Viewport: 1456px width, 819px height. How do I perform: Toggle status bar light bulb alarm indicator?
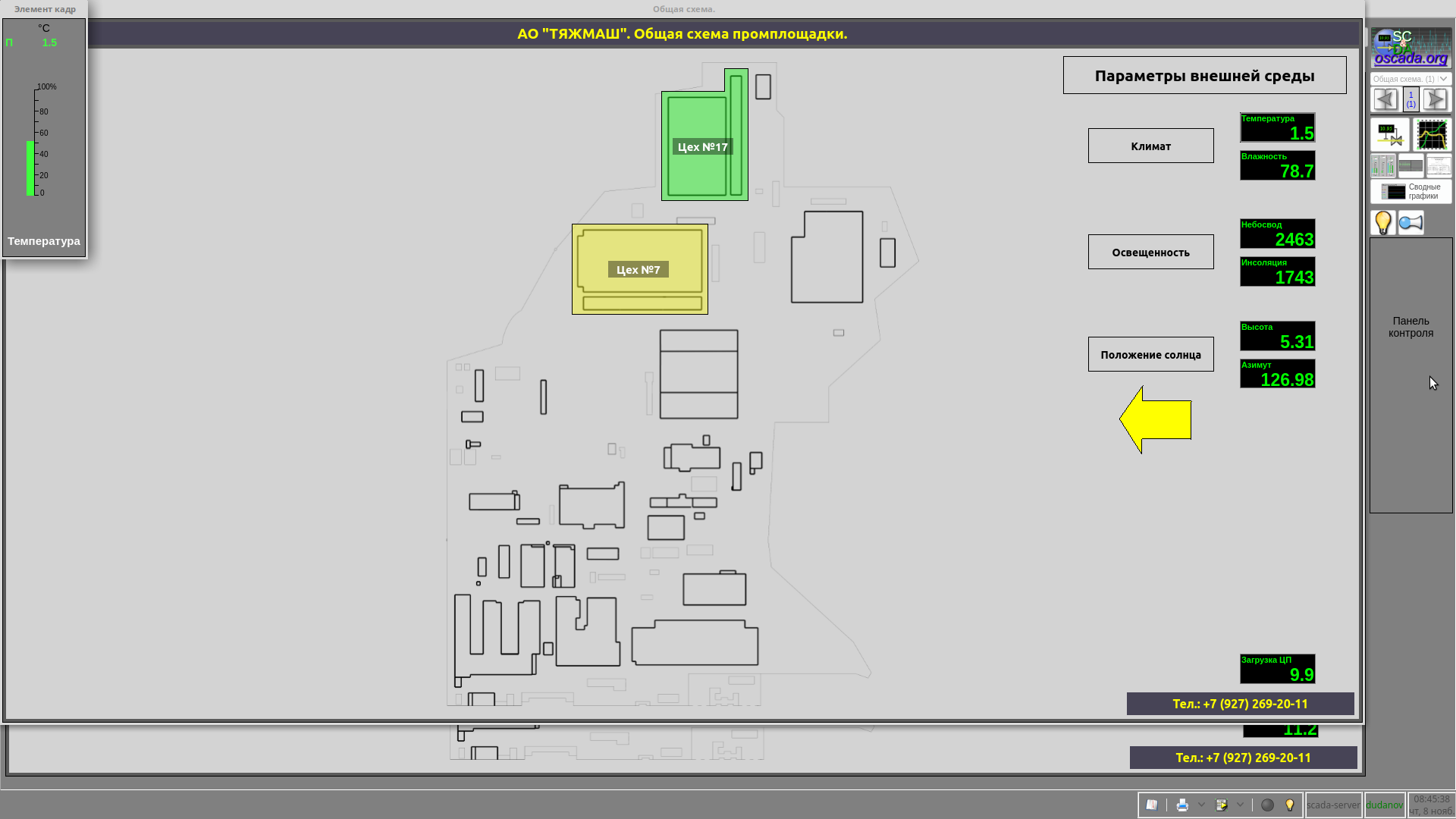pos(1289,805)
